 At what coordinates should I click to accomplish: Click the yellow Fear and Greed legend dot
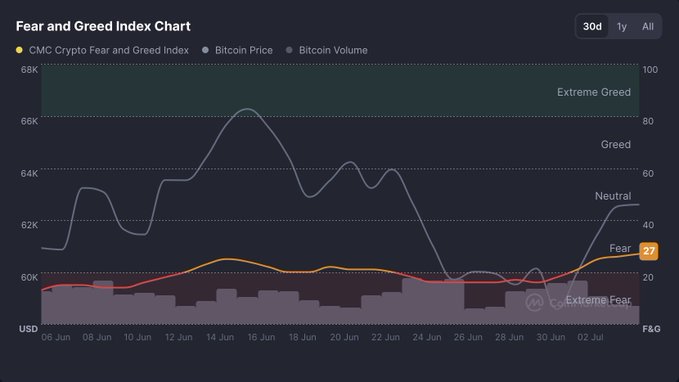click(x=19, y=50)
